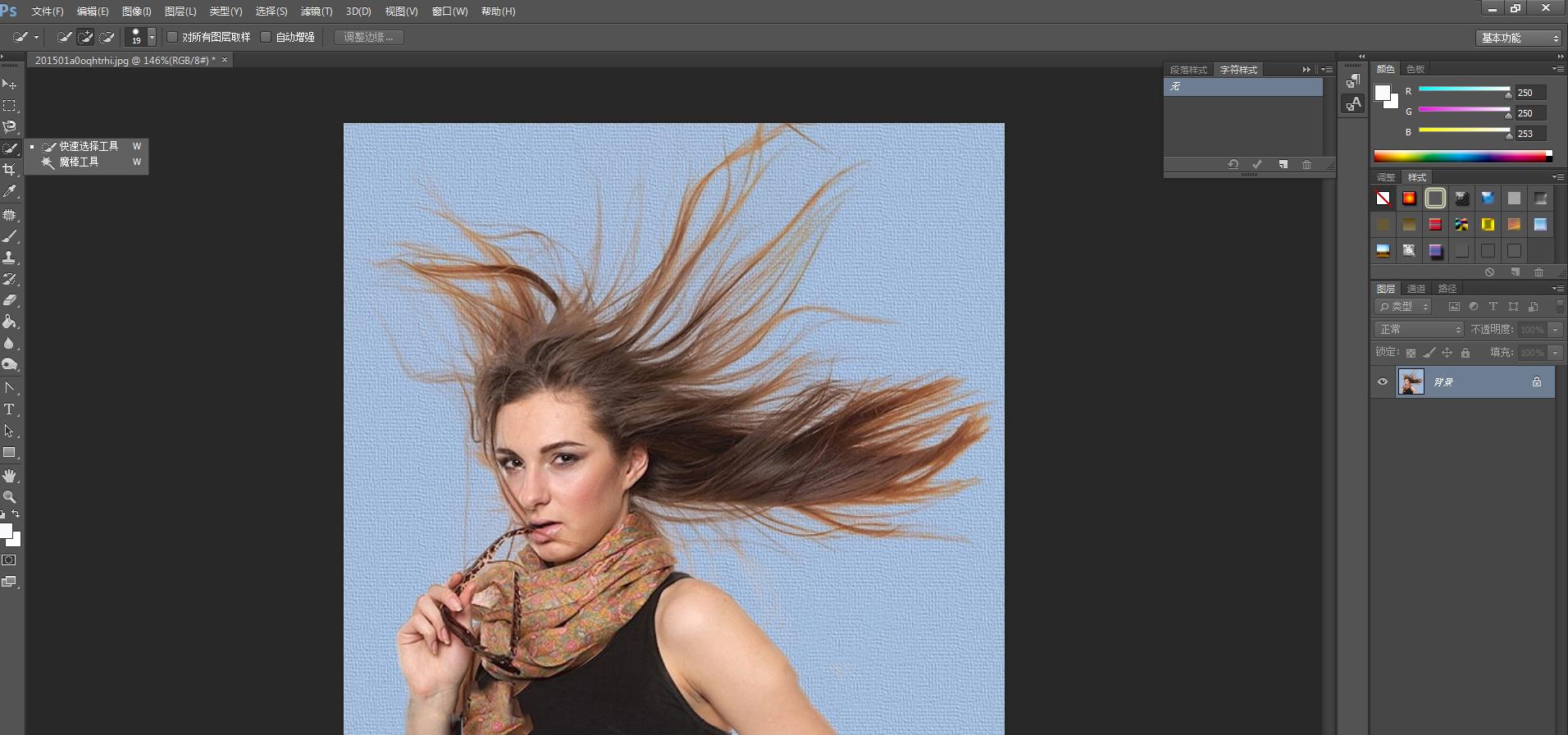Select the Zoom tool
Screen dimensions: 1568x735
pos(10,497)
